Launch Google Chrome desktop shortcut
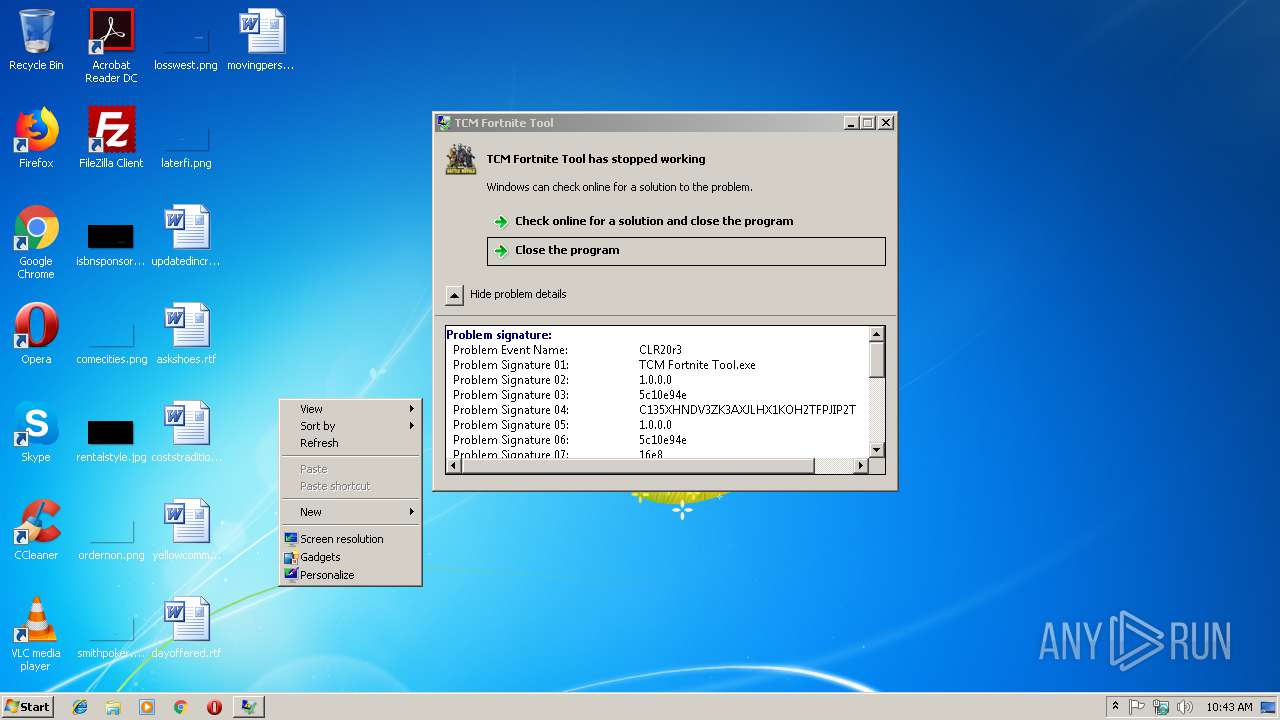 pos(36,242)
